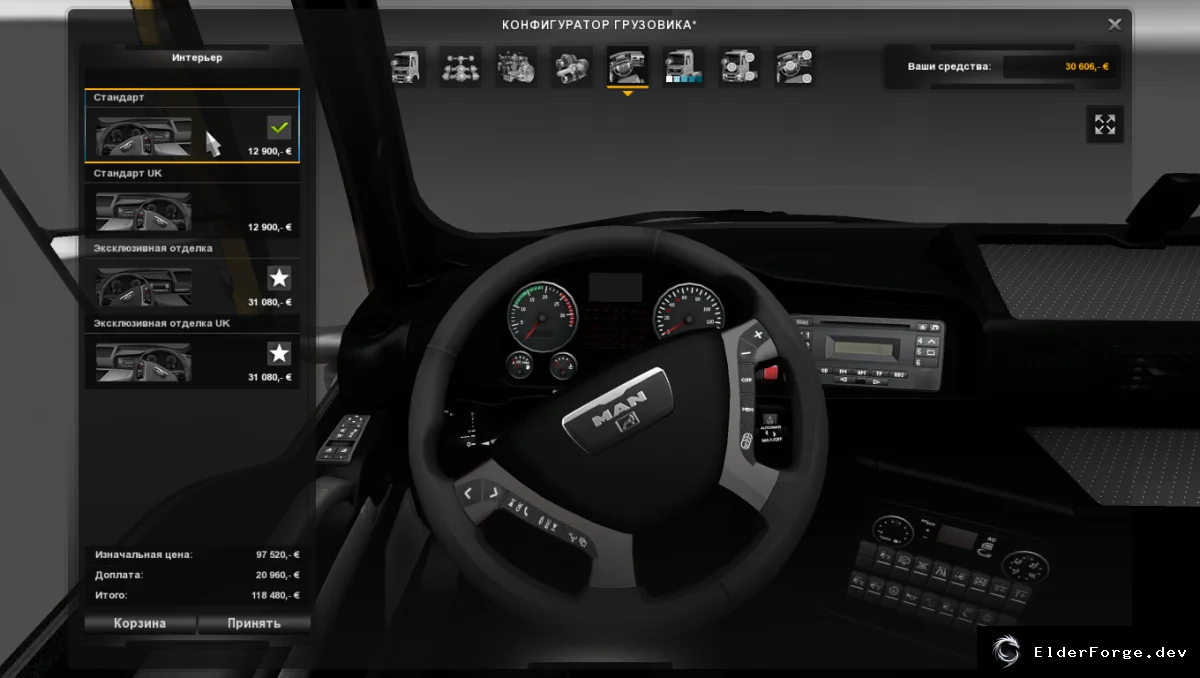Open the interior accessories category icon
This screenshot has width=1200, height=678.
(x=794, y=67)
